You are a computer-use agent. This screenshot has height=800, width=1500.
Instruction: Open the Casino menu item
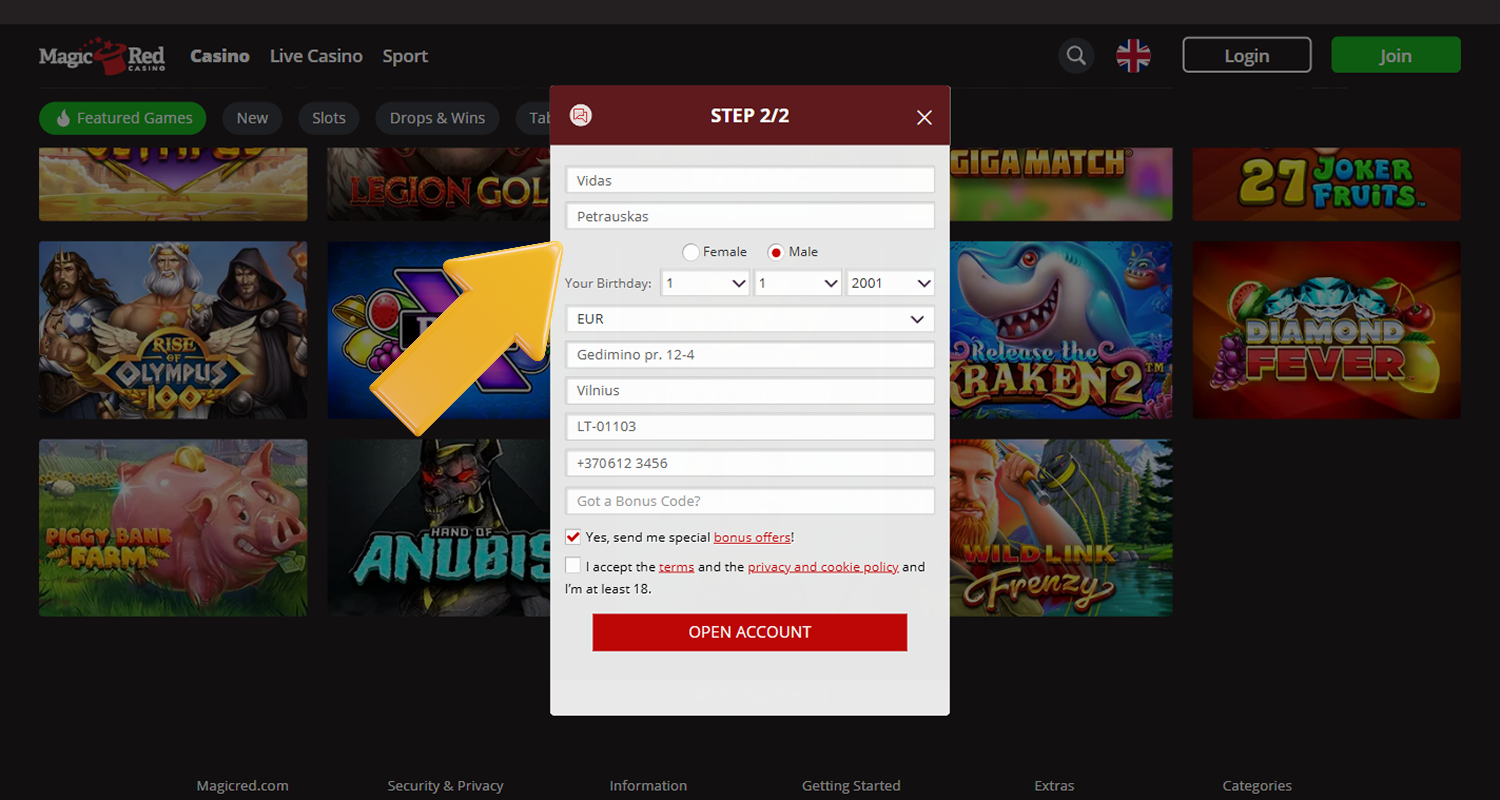pyautogui.click(x=220, y=56)
